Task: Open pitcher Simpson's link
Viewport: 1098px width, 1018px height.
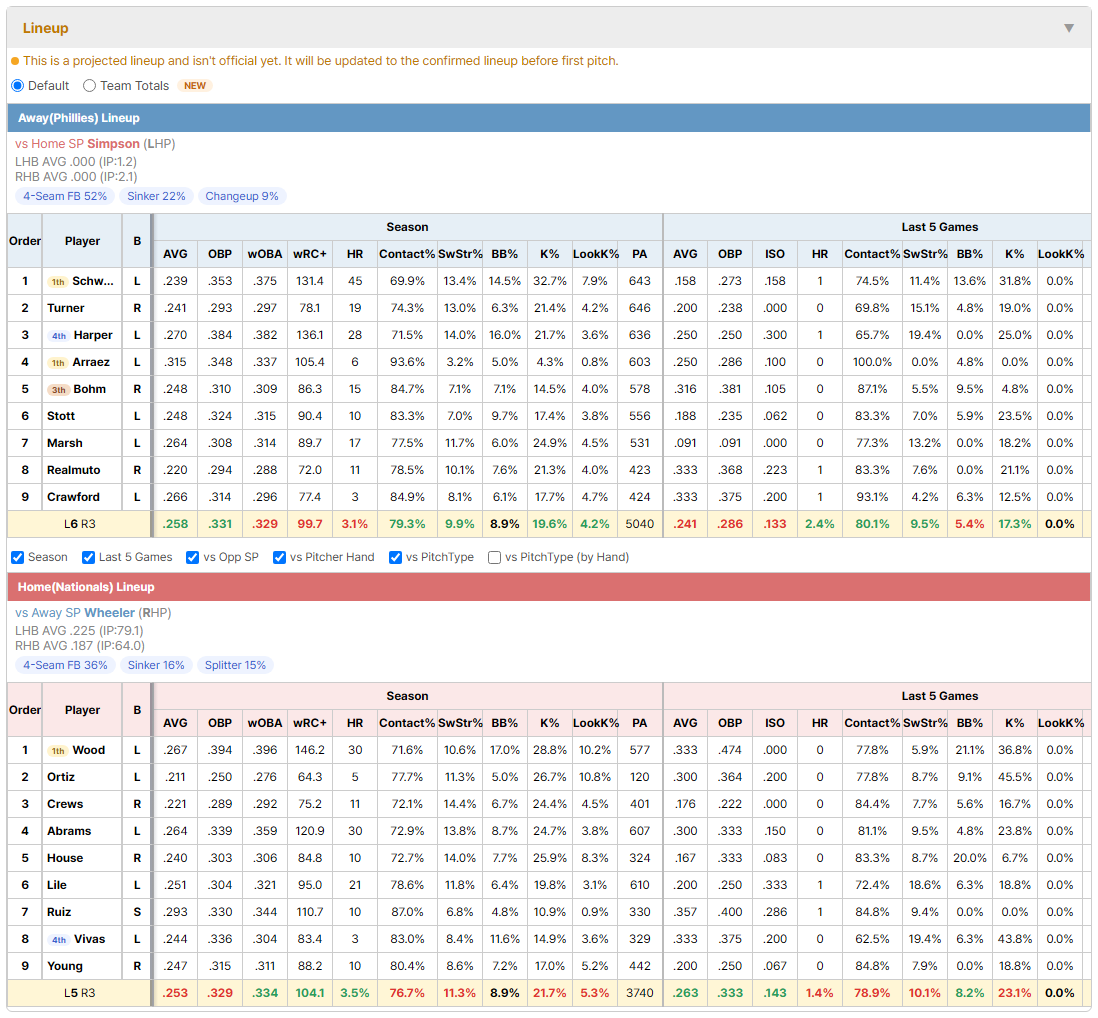Action: 113,144
